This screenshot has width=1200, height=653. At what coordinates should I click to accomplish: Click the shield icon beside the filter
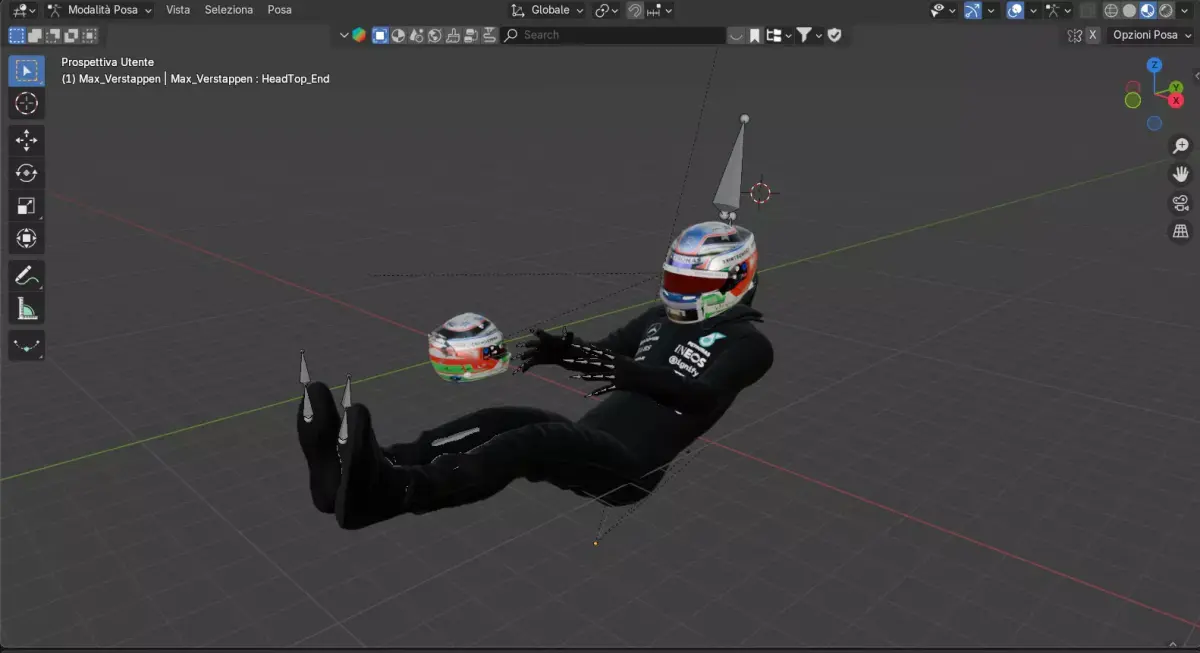(x=834, y=35)
